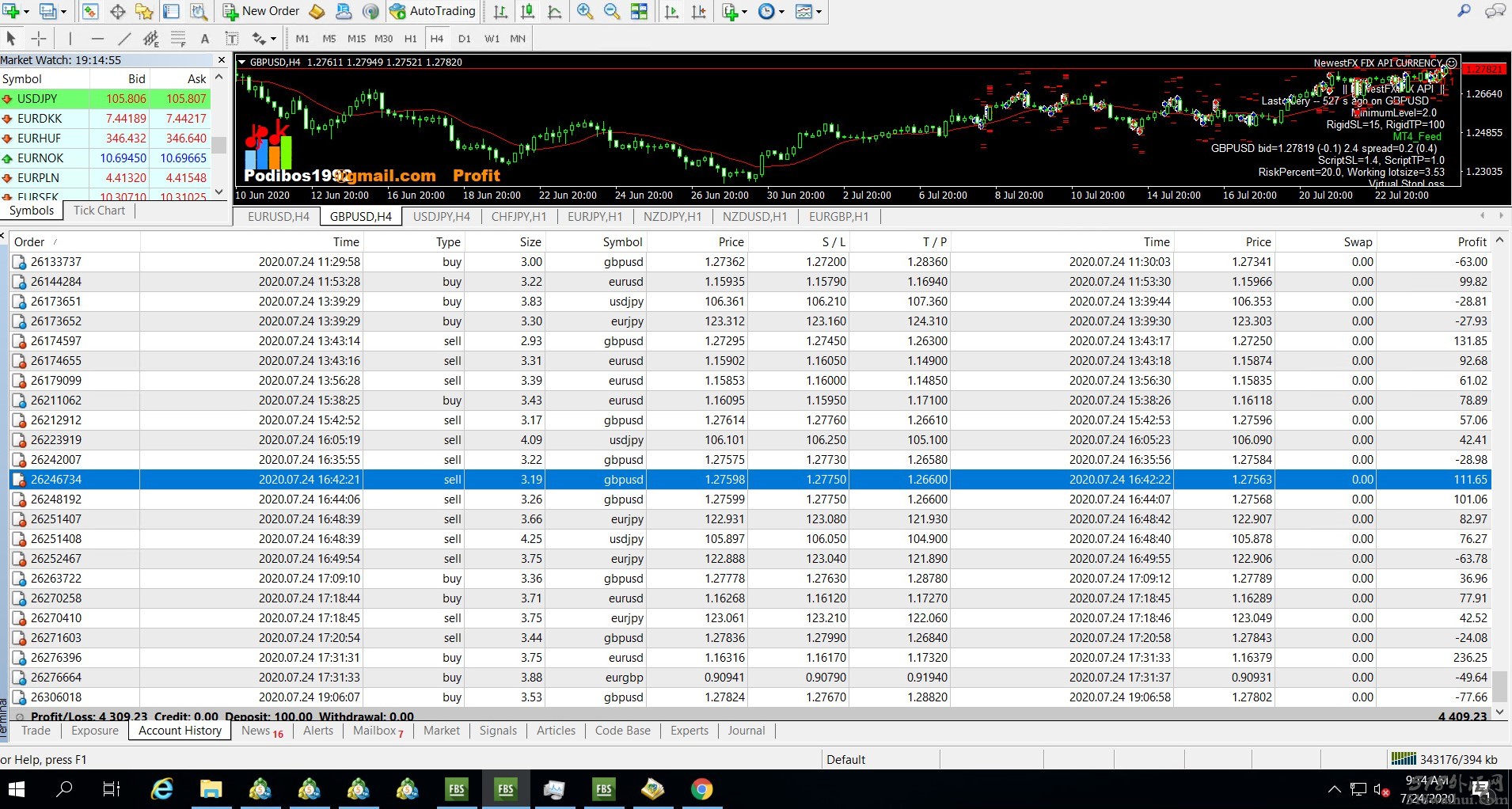Select USDJPY in Market Watch
This screenshot has height=809, width=1512.
click(105, 99)
